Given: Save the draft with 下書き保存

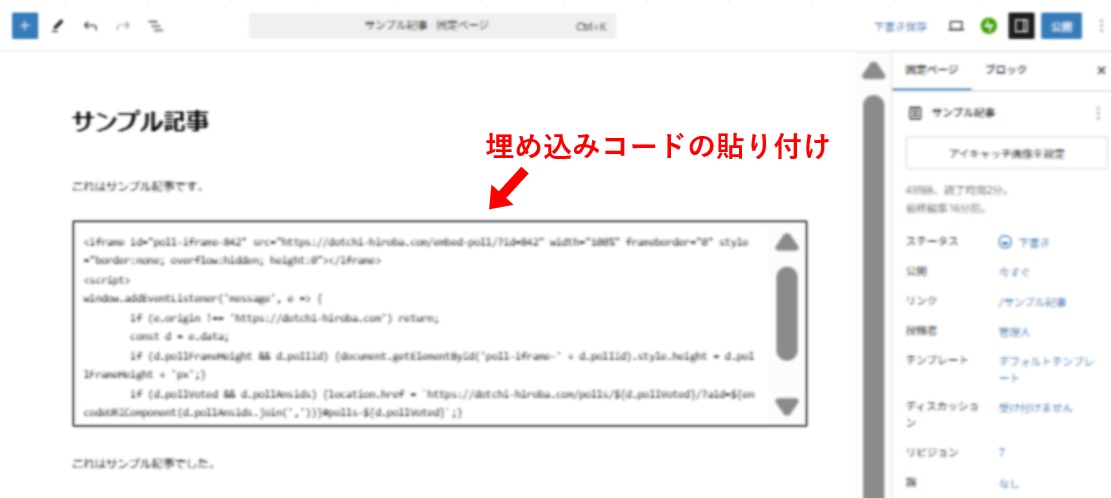Looking at the screenshot, I should tap(900, 27).
